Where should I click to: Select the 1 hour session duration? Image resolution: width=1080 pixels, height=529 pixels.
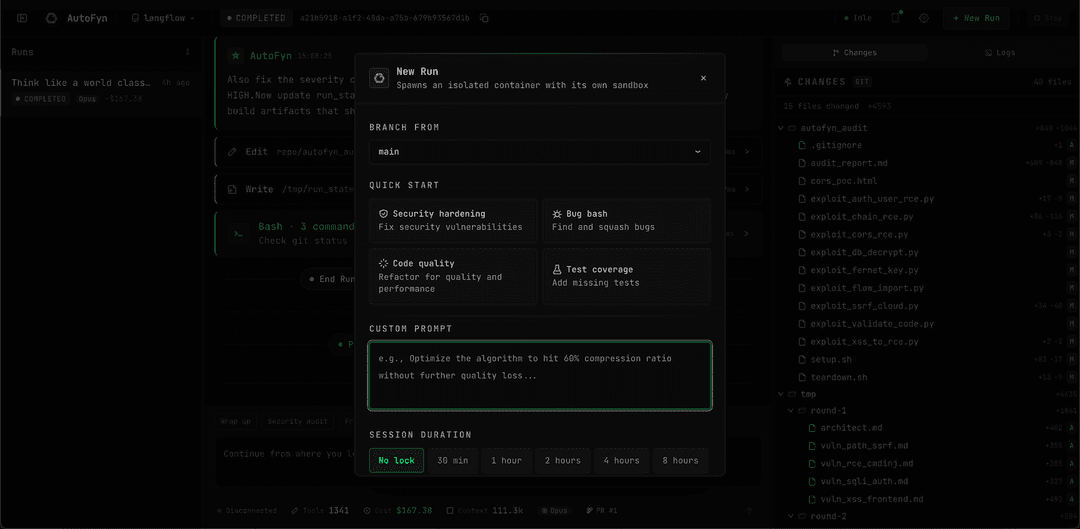pyautogui.click(x=506, y=460)
